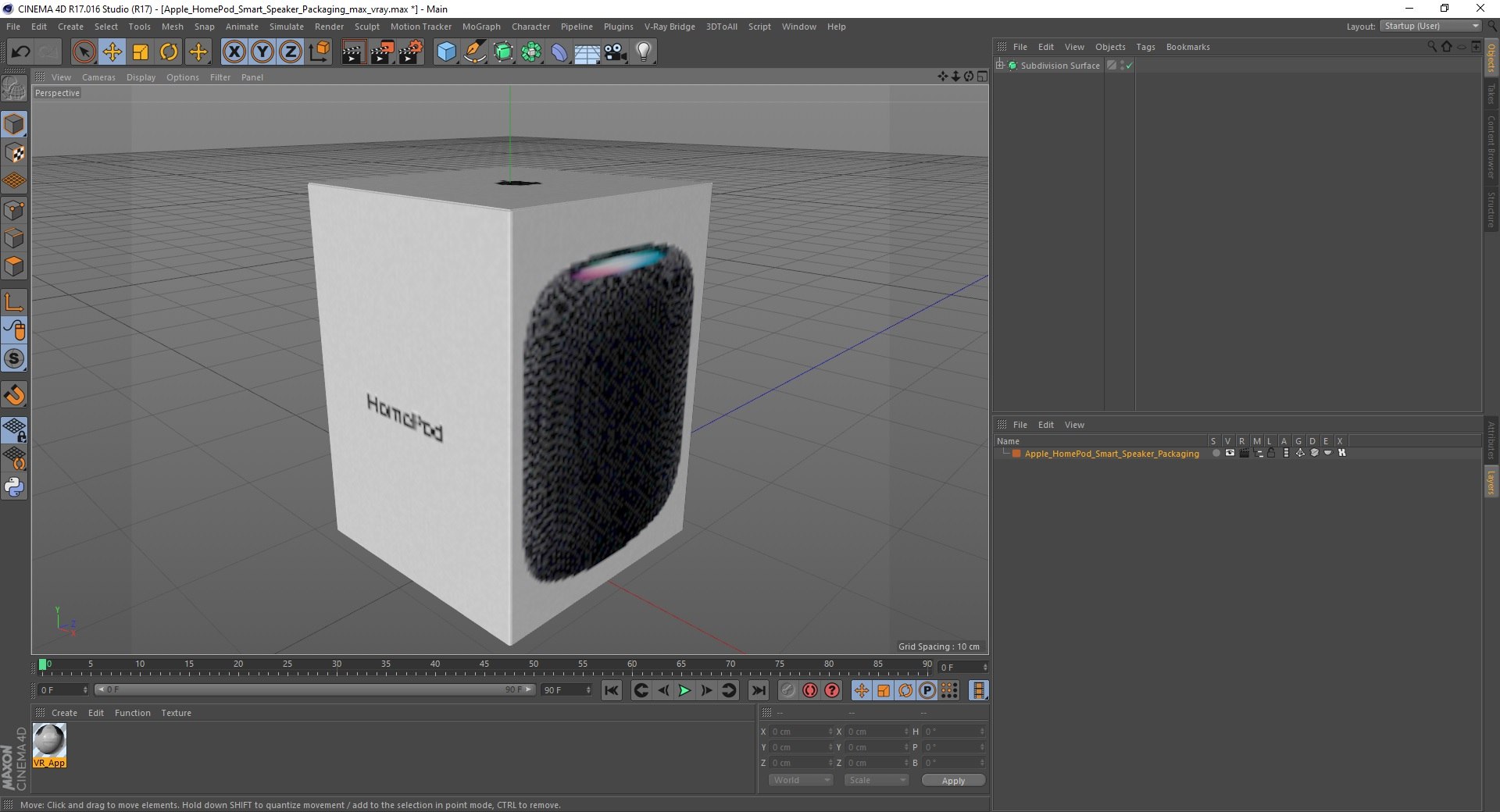Add a Cube primitive object
This screenshot has width=1500, height=812.
446,52
